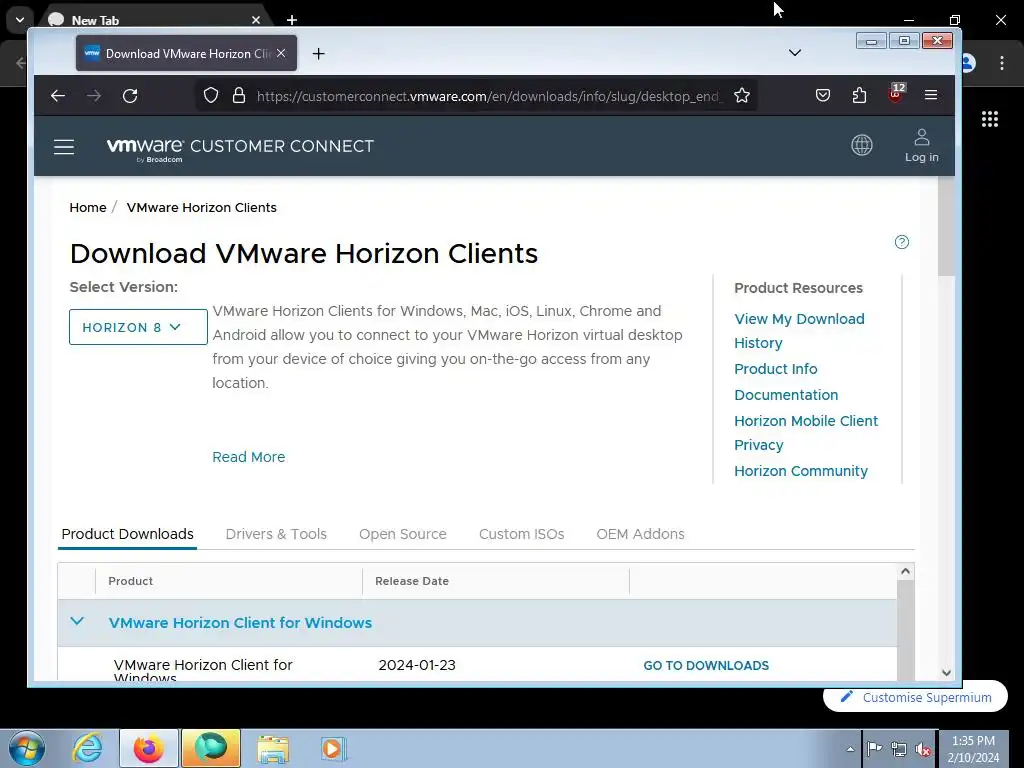The image size is (1024, 768).
Task: Go to Home breadcrumb
Action: coord(88,208)
